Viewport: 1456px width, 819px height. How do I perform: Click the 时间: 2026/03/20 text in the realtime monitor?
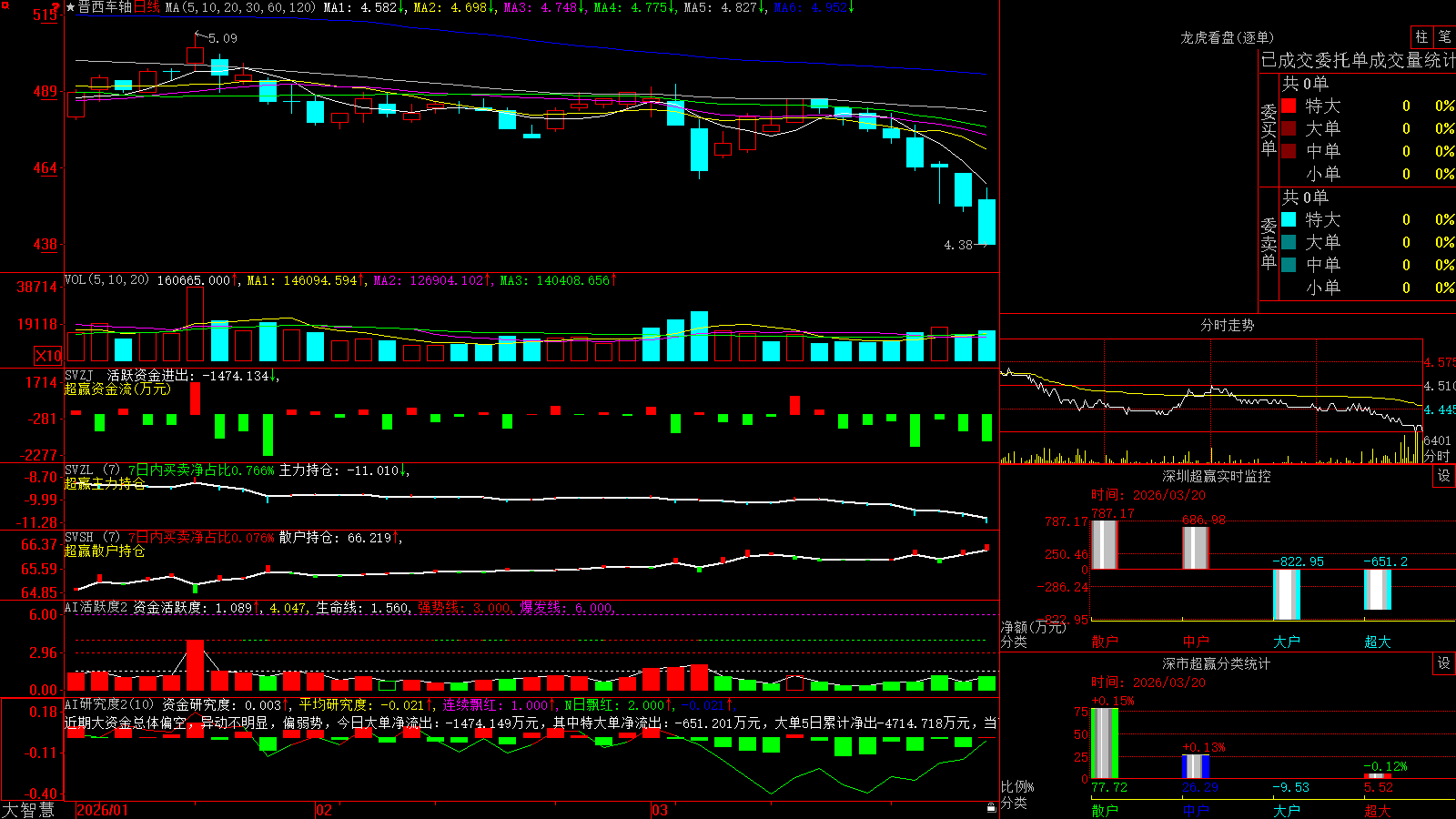(x=1148, y=495)
